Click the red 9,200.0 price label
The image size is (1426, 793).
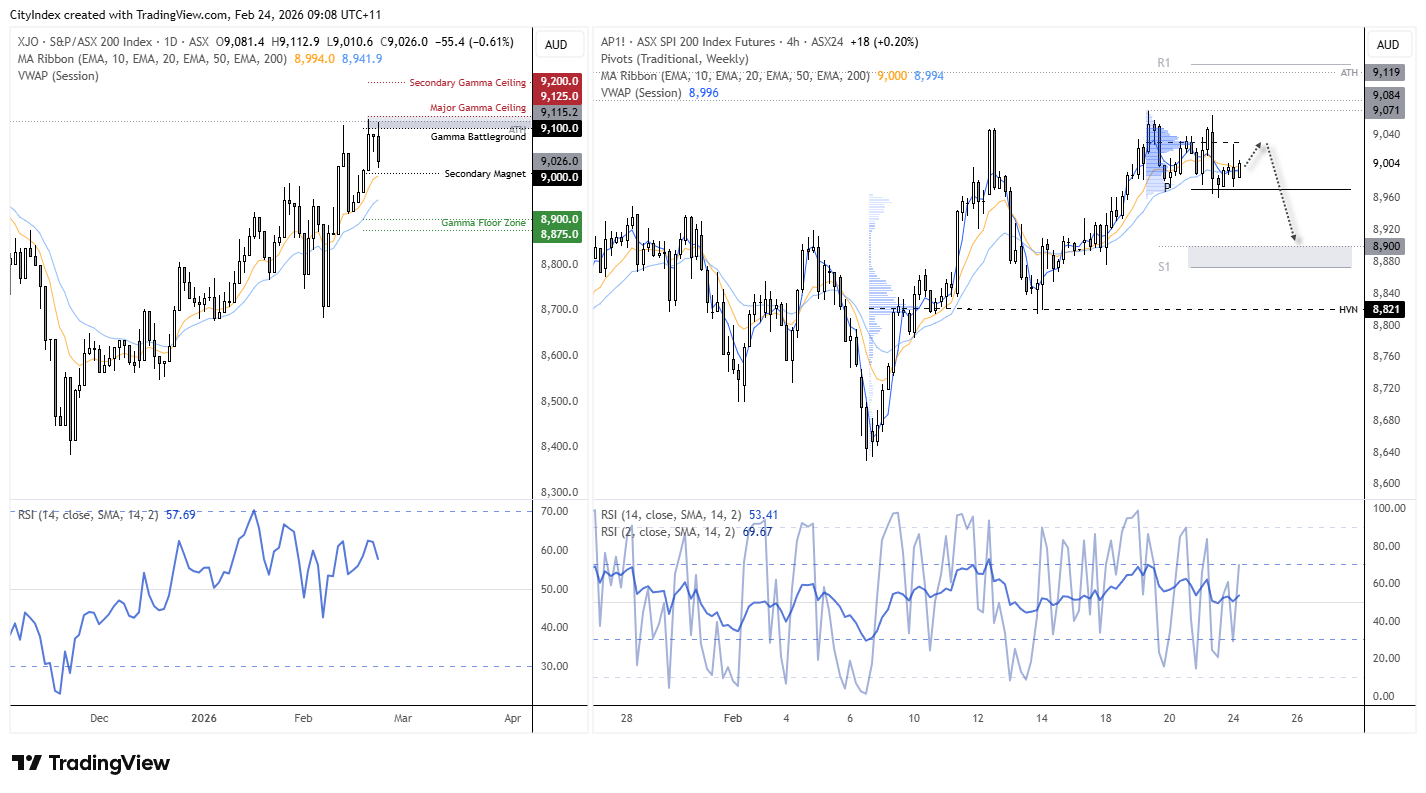point(558,81)
